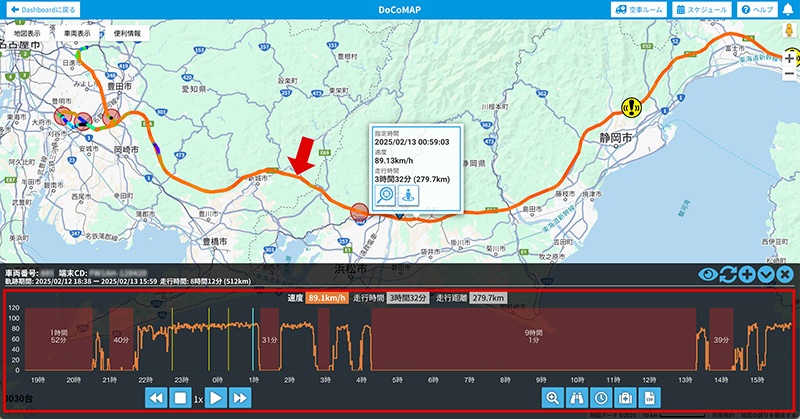This screenshot has width=800, height=419.
Task: Click the binoculars icon below the graph
Action: pyautogui.click(x=577, y=398)
